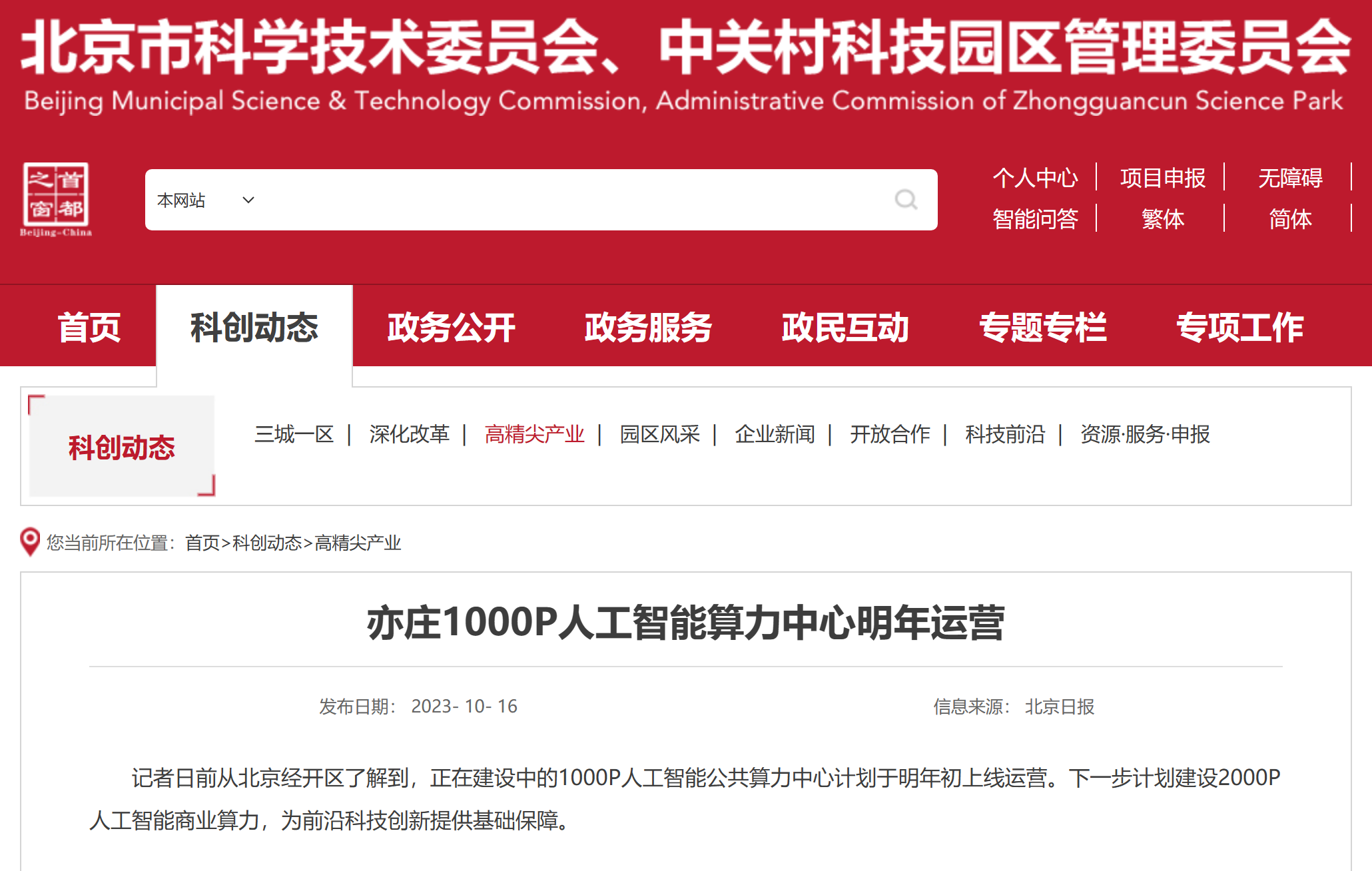Go to the 首页 main nav tab
The width and height of the screenshot is (1372, 871).
coord(89,327)
